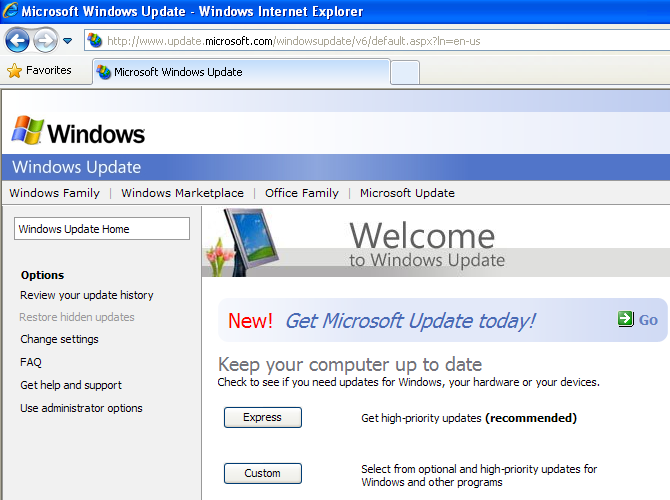The height and width of the screenshot is (500, 670).
Task: Click the Go link text
Action: coord(648,320)
